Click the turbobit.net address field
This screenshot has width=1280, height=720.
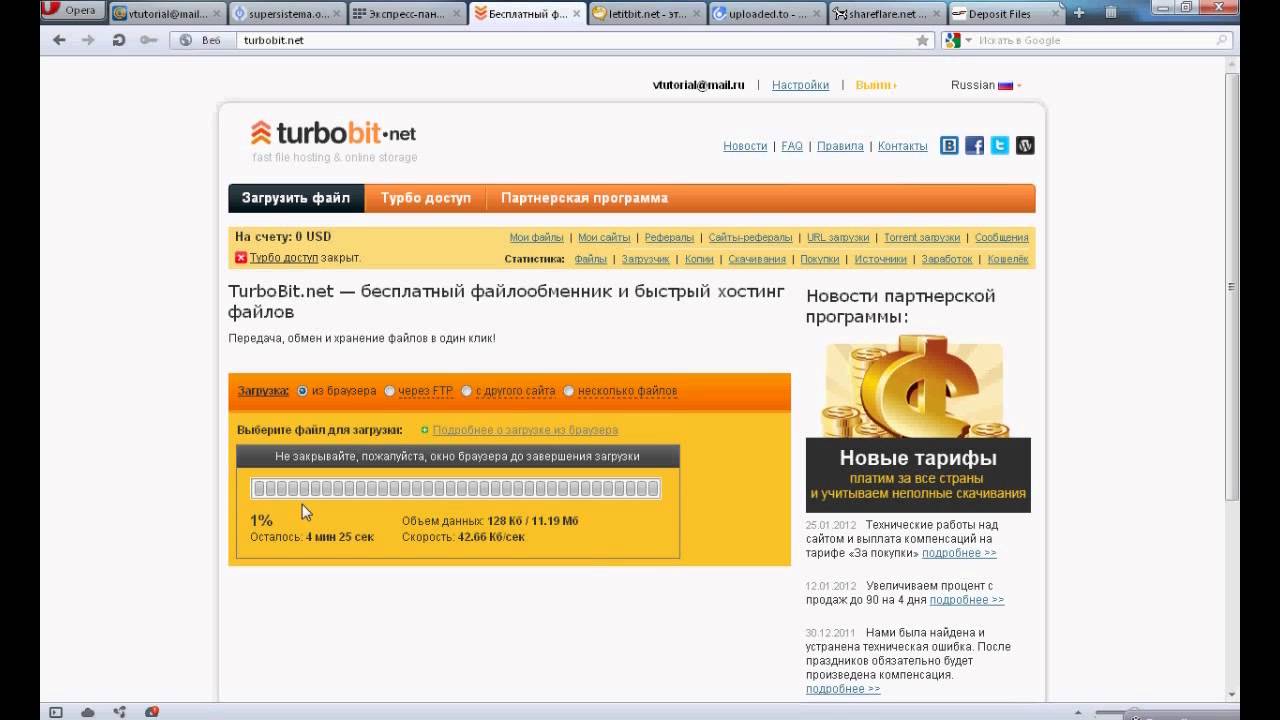575,40
